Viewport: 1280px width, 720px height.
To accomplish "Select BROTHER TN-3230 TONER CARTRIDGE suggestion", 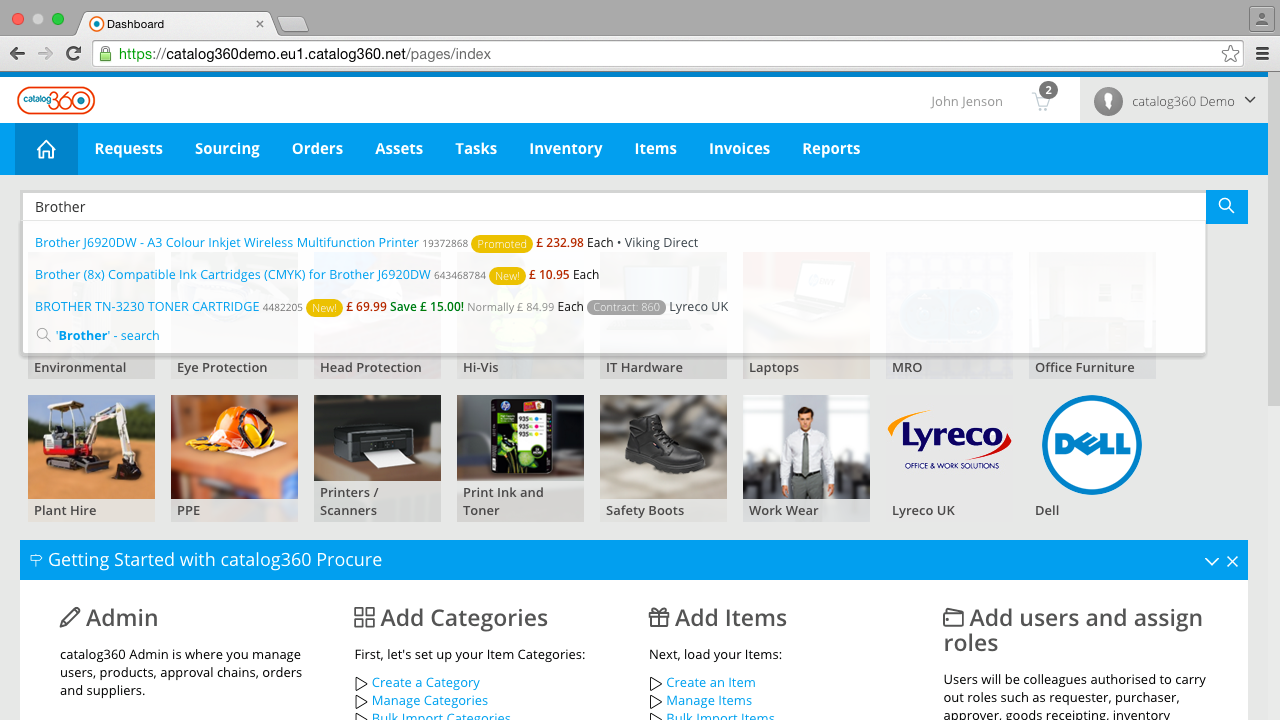I will pyautogui.click(x=147, y=307).
